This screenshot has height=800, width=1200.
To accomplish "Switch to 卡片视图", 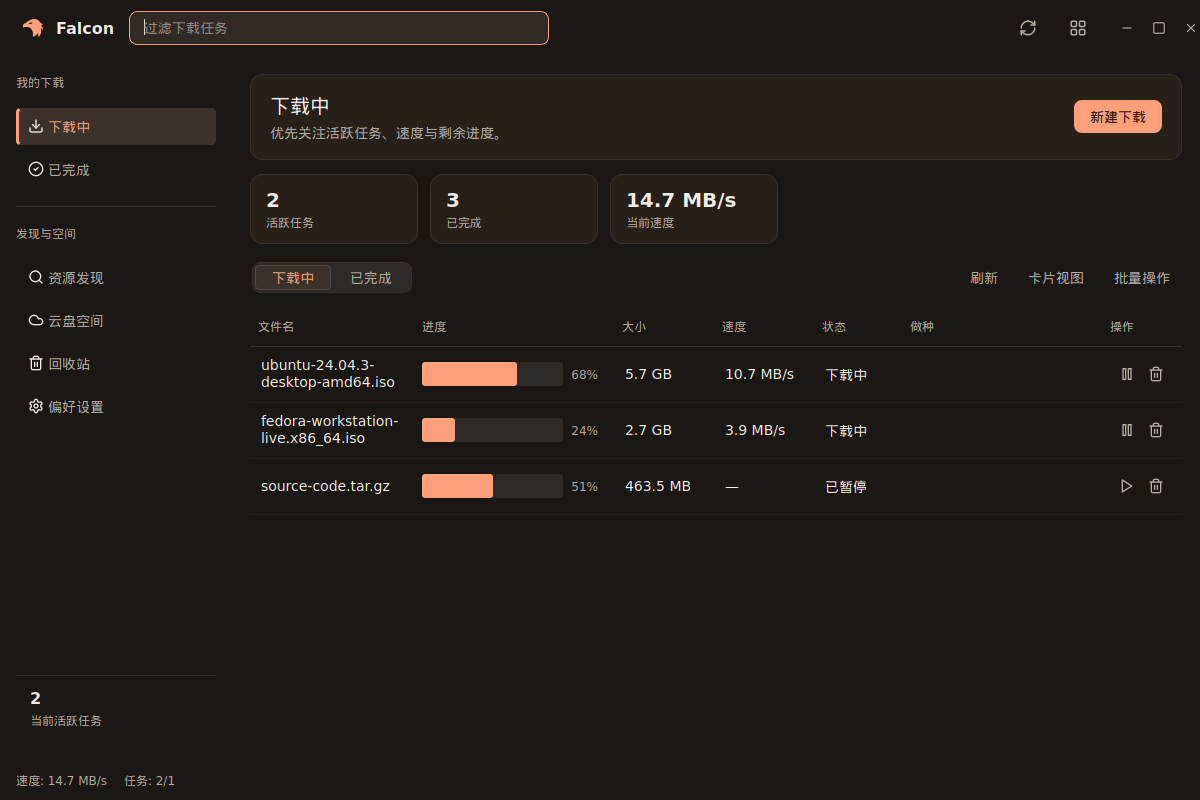I will [x=1056, y=278].
